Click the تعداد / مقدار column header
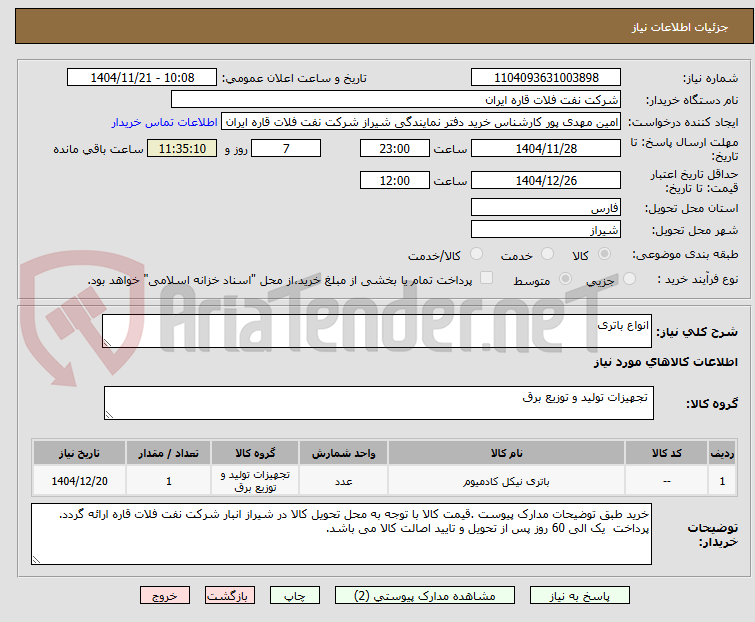 click(x=169, y=453)
